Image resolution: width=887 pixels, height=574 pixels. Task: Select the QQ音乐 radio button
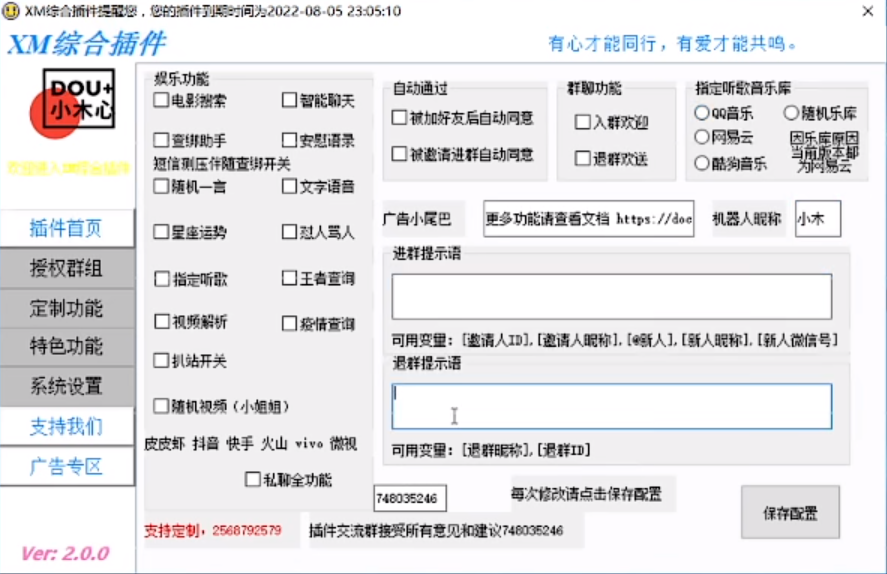[702, 113]
